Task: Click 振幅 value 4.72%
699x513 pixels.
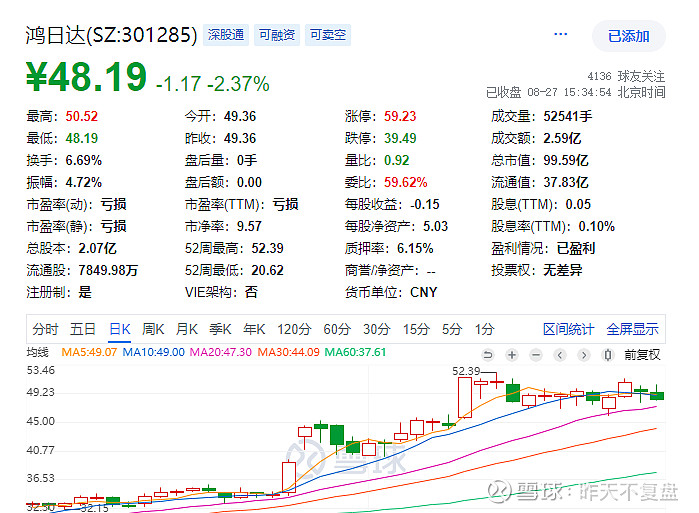Action: (84, 182)
